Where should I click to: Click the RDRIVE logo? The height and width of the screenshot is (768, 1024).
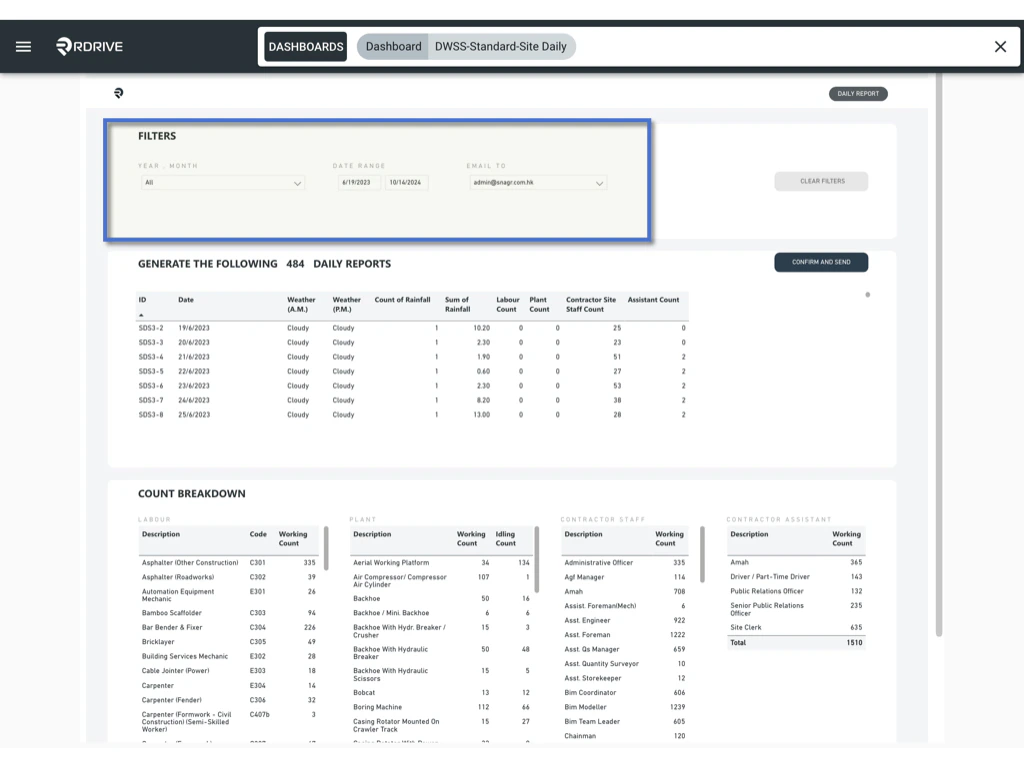click(x=87, y=46)
